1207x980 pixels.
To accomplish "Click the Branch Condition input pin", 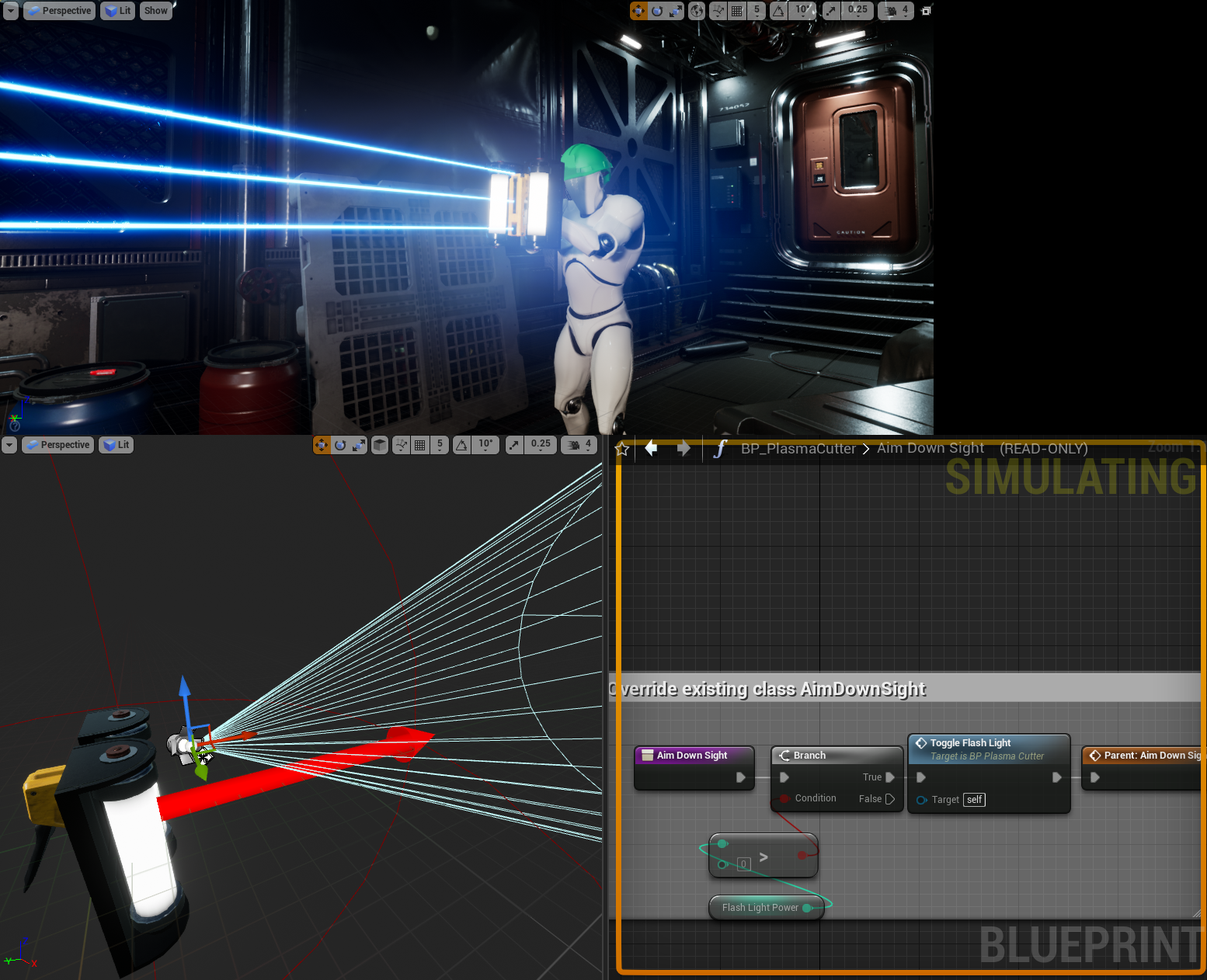I will coord(784,798).
